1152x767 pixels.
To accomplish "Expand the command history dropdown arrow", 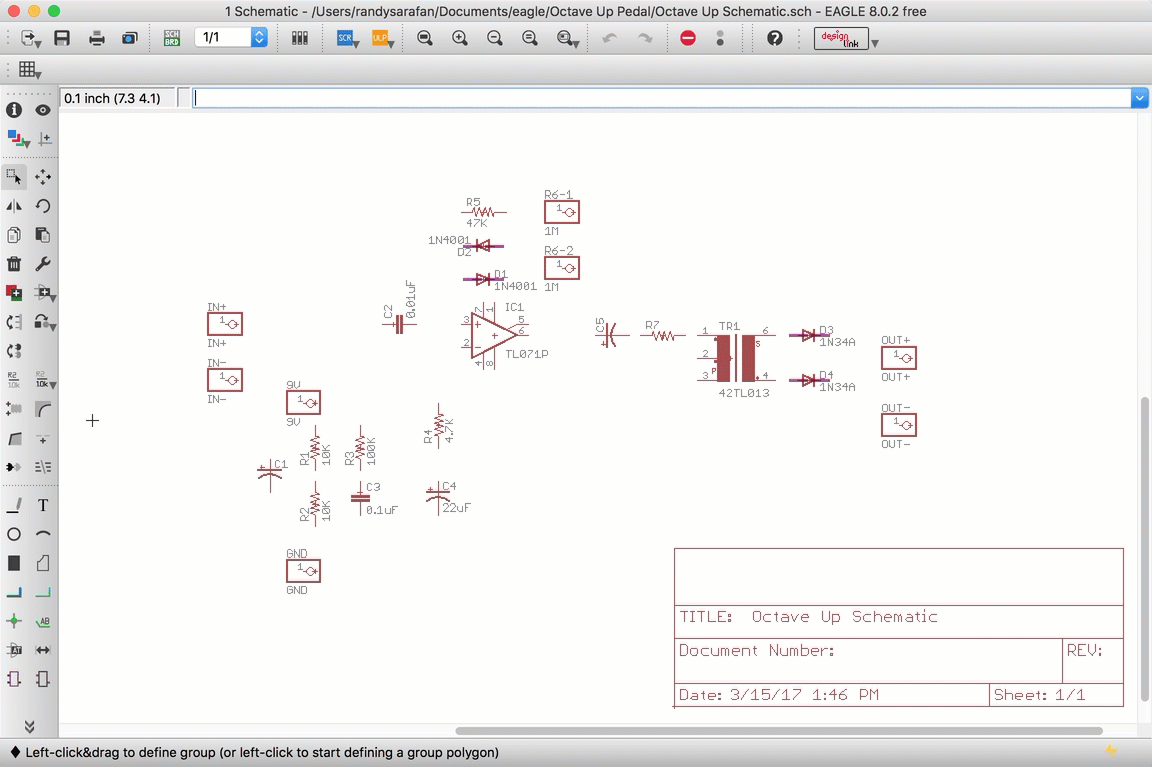I will [x=1140, y=98].
